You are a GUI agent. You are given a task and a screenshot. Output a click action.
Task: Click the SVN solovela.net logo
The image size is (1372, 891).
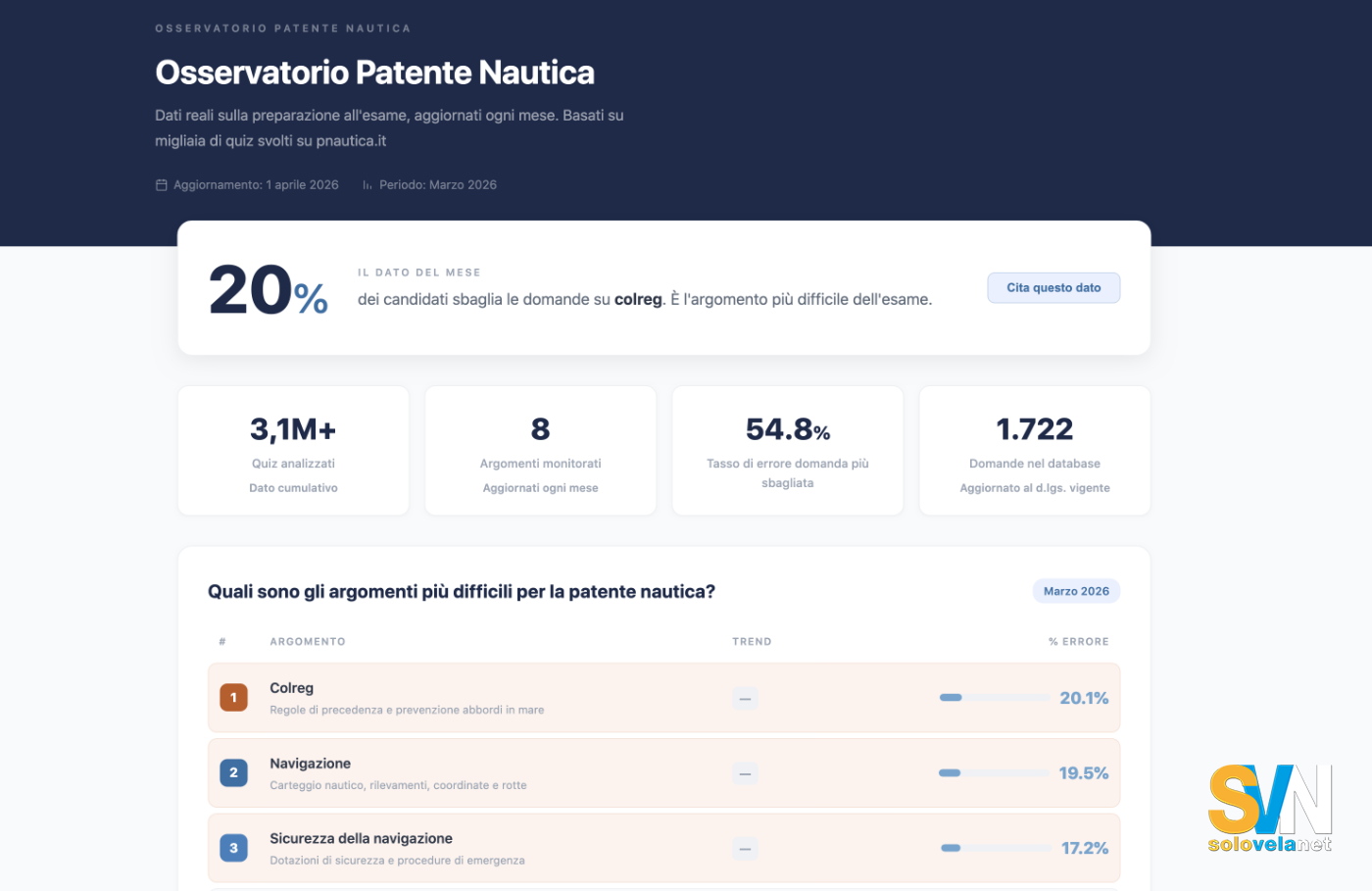coord(1269,809)
